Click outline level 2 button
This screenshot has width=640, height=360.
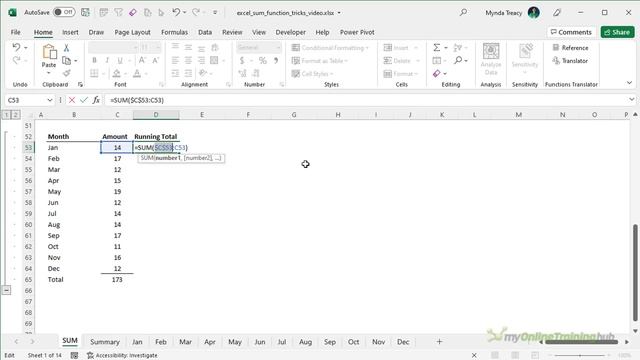15,115
